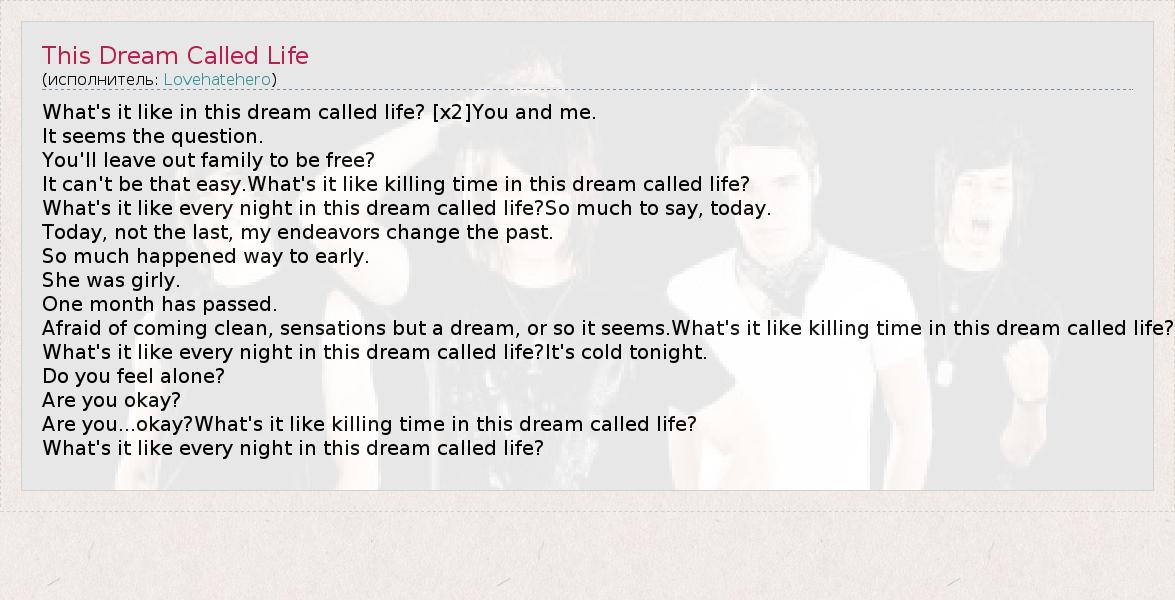Click the line starting "Are you...okay?"

(369, 424)
